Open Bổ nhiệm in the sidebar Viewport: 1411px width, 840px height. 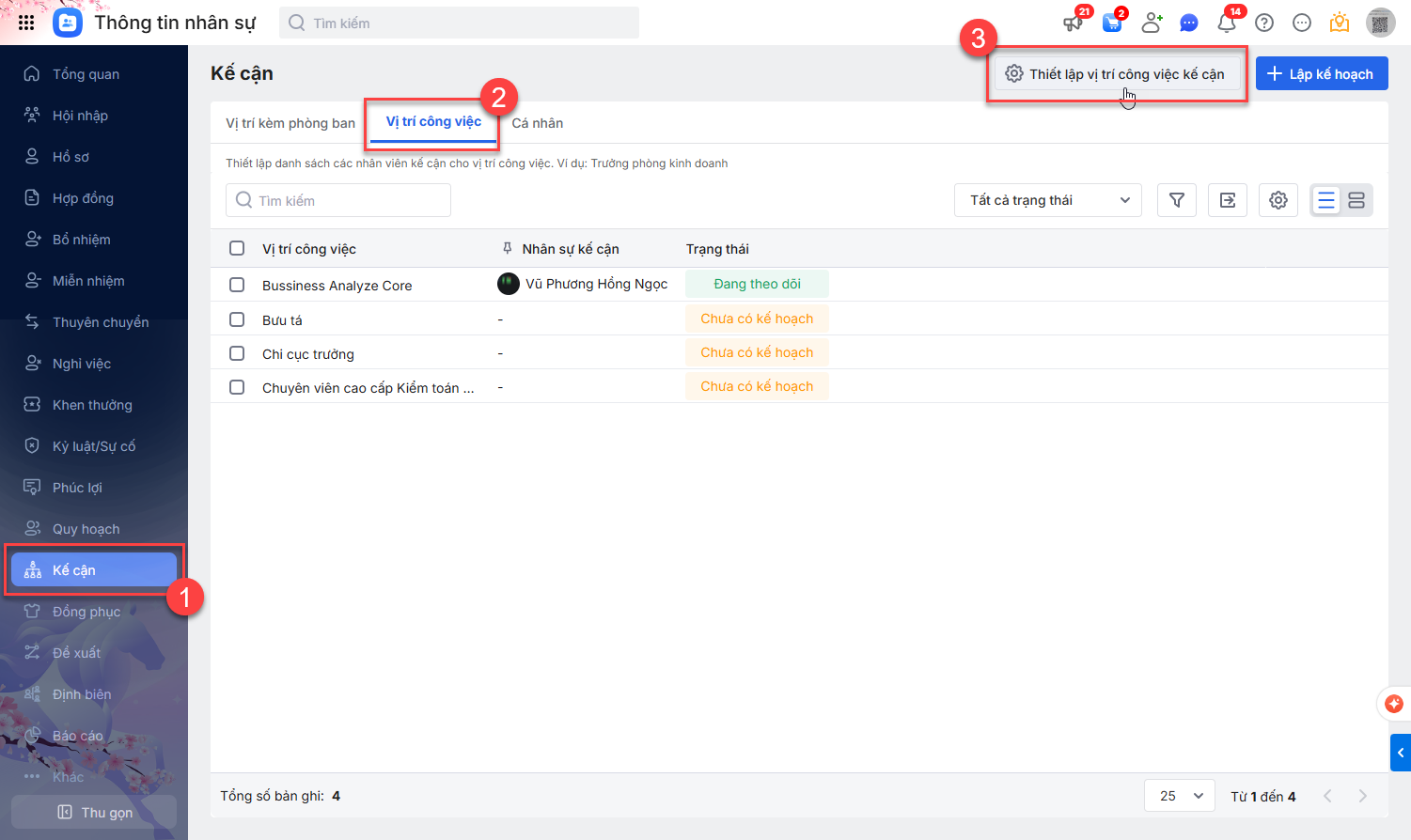tap(94, 240)
